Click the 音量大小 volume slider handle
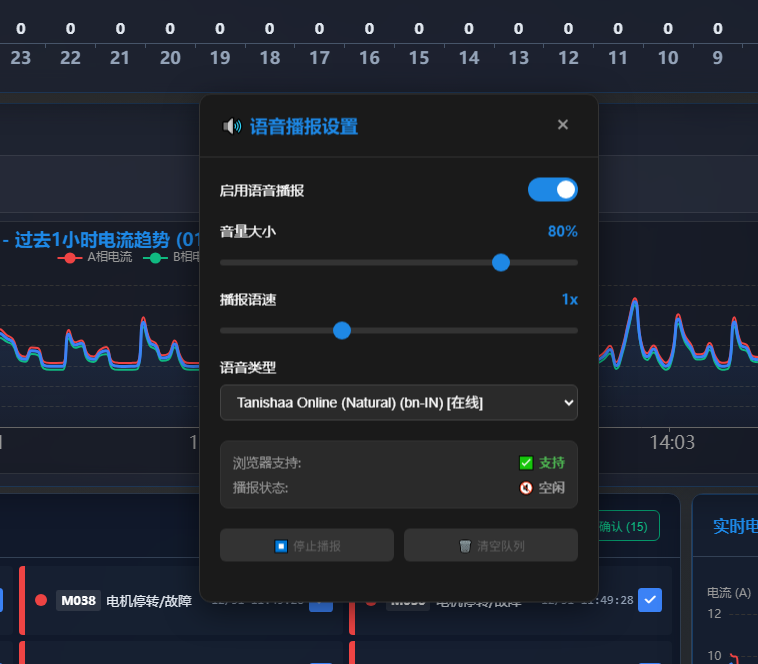758x664 pixels. coord(501,262)
